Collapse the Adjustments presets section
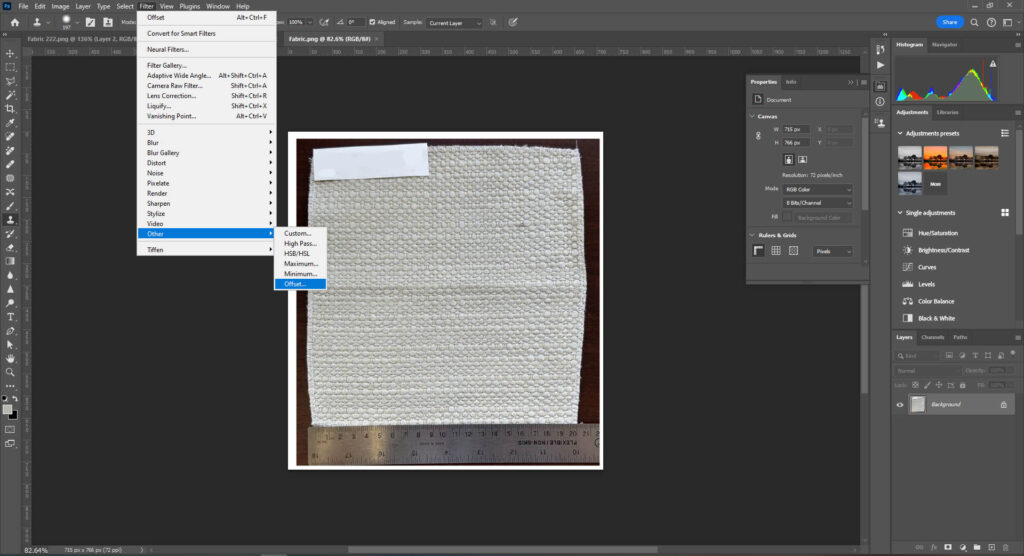The height and width of the screenshot is (556, 1024). point(899,133)
